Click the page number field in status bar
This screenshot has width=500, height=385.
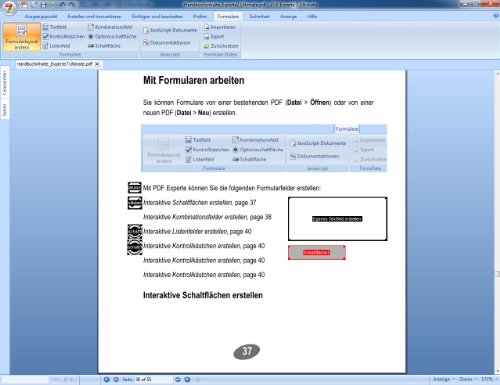coord(152,379)
